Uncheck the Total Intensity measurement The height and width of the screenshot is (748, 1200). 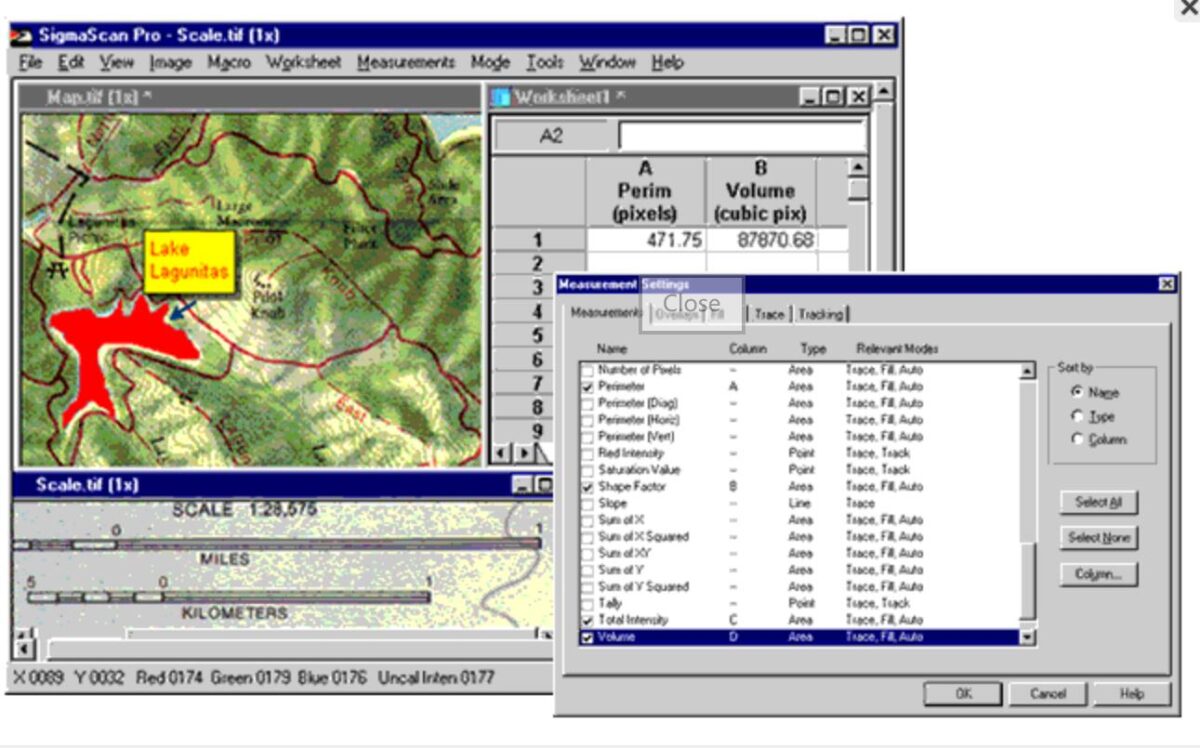coord(587,620)
